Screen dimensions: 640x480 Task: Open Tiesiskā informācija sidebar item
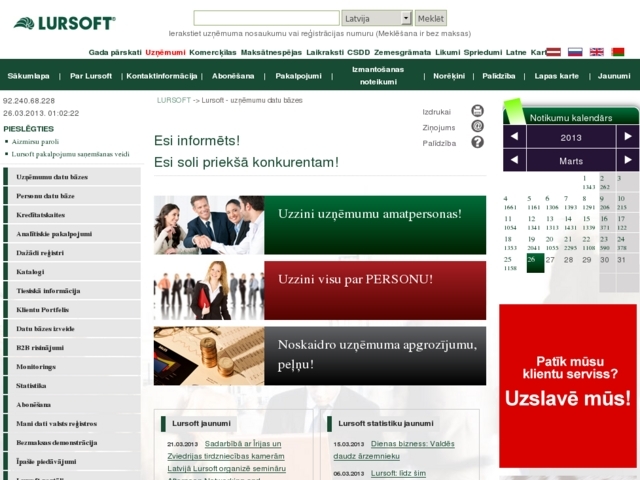pyautogui.click(x=72, y=291)
